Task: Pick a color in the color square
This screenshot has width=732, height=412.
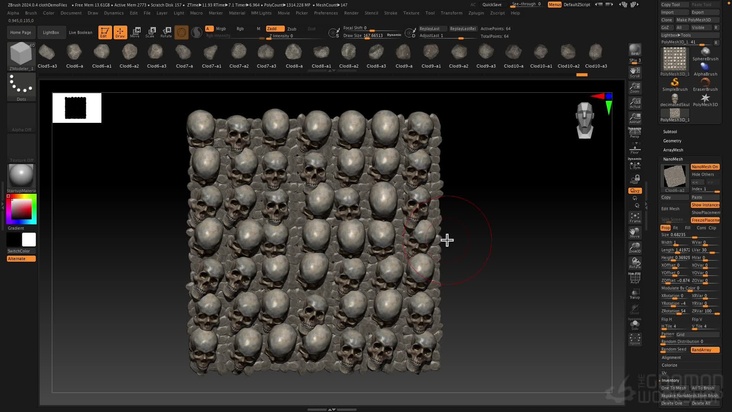Action: point(21,209)
